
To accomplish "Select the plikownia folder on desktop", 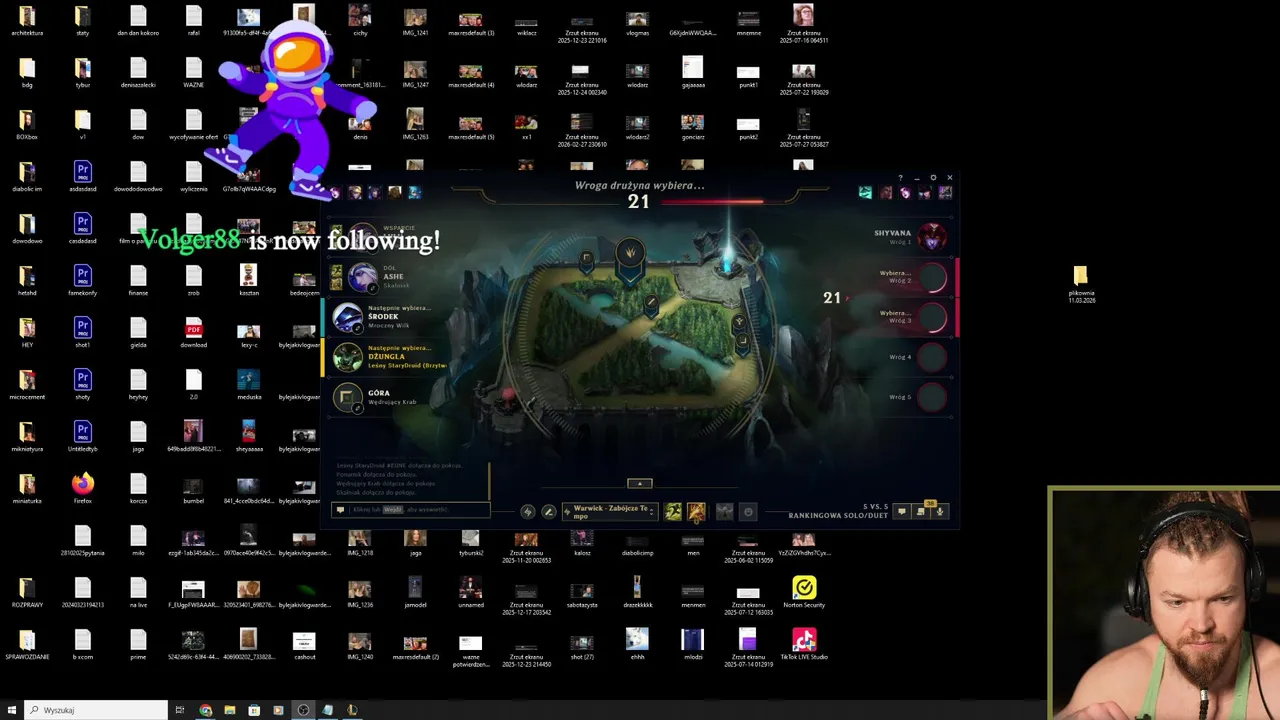I will point(1081,284).
